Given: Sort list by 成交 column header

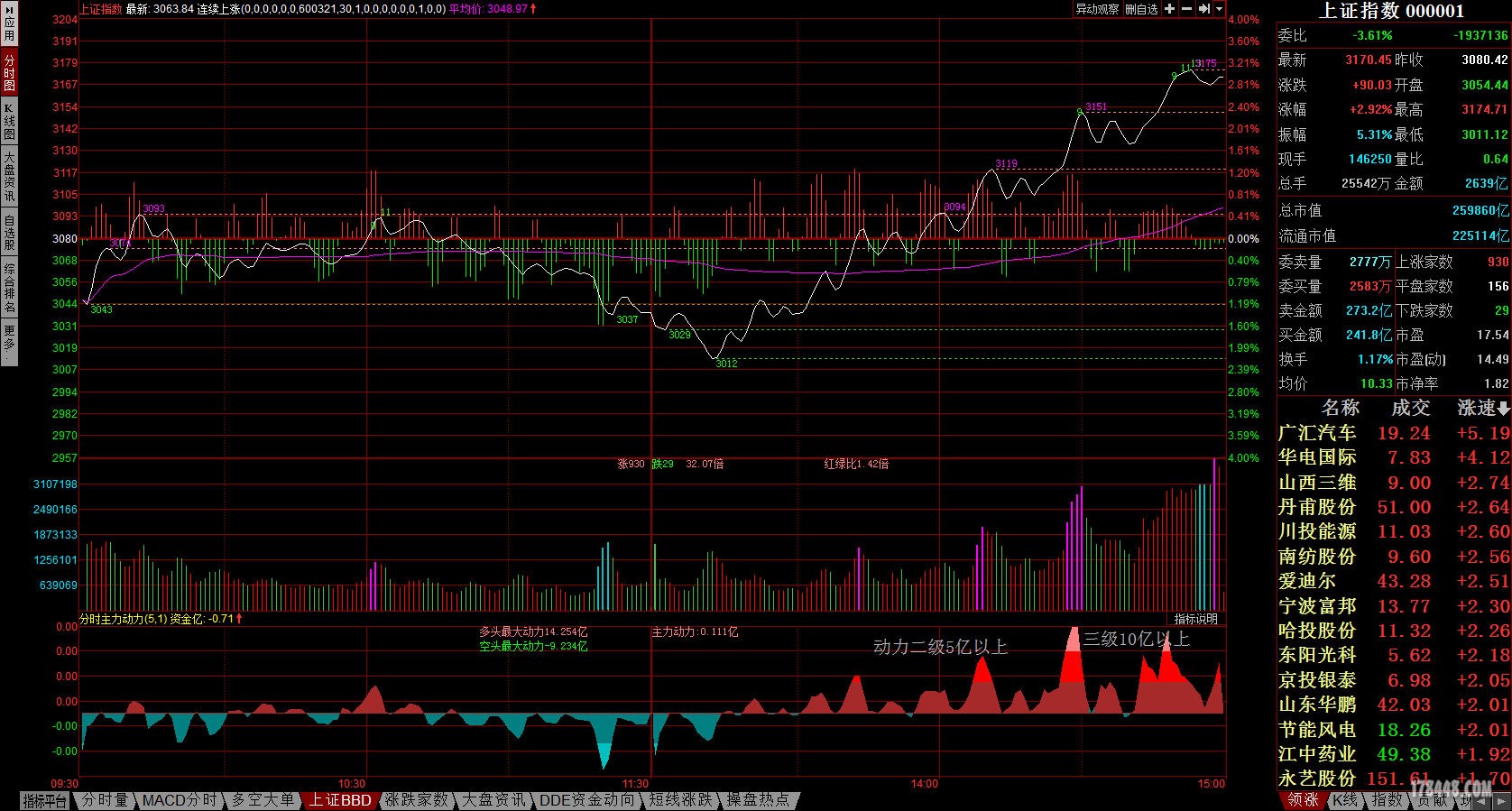Looking at the screenshot, I should 1410,408.
